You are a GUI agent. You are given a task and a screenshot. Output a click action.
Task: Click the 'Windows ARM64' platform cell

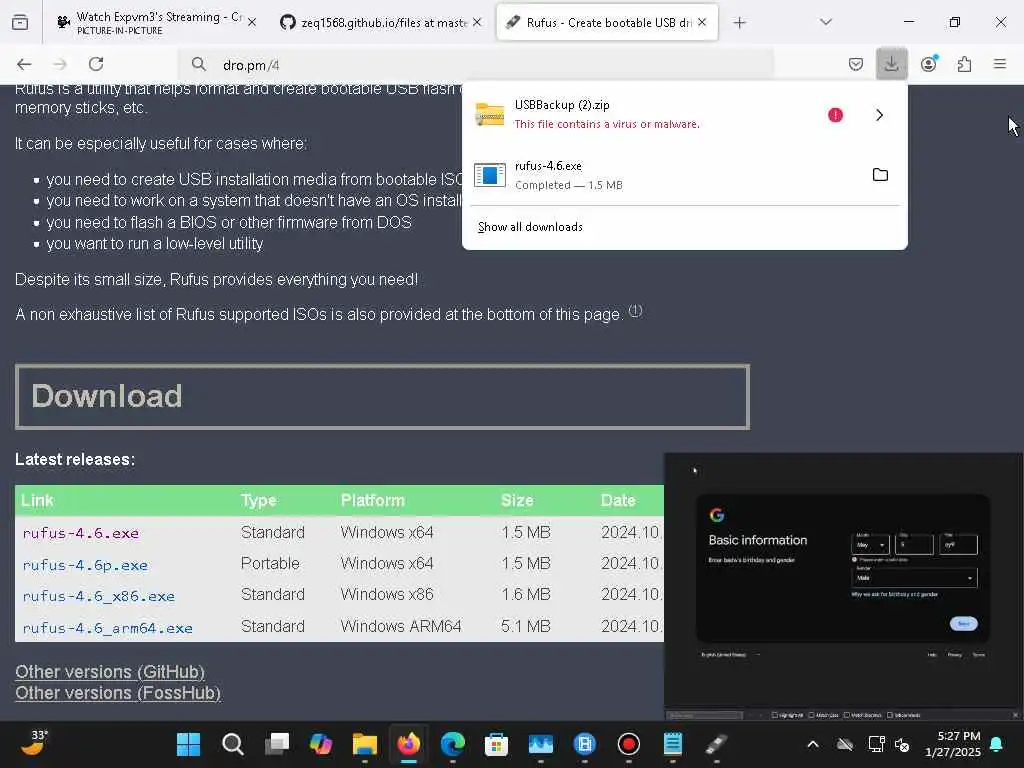[400, 626]
